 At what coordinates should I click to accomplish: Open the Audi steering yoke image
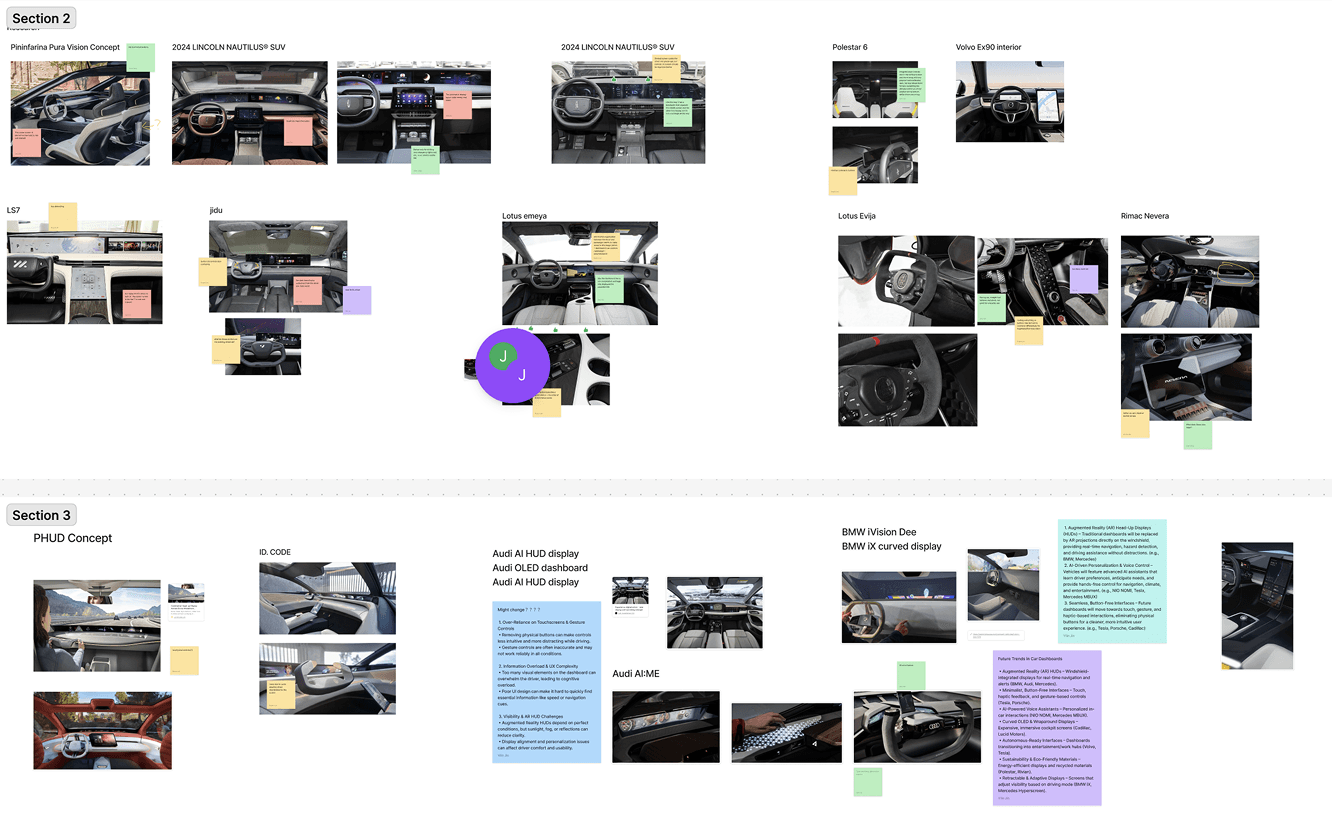(x=917, y=726)
